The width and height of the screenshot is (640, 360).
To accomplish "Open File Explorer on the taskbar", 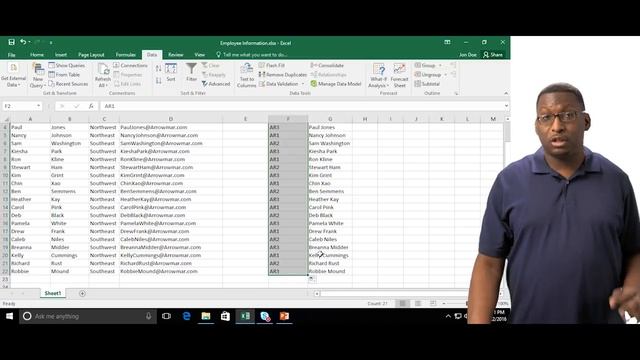I will pos(206,316).
